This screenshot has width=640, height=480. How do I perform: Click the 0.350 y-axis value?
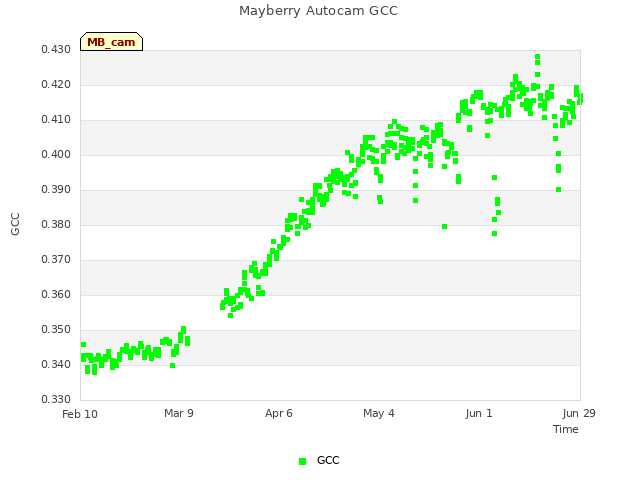pos(56,330)
